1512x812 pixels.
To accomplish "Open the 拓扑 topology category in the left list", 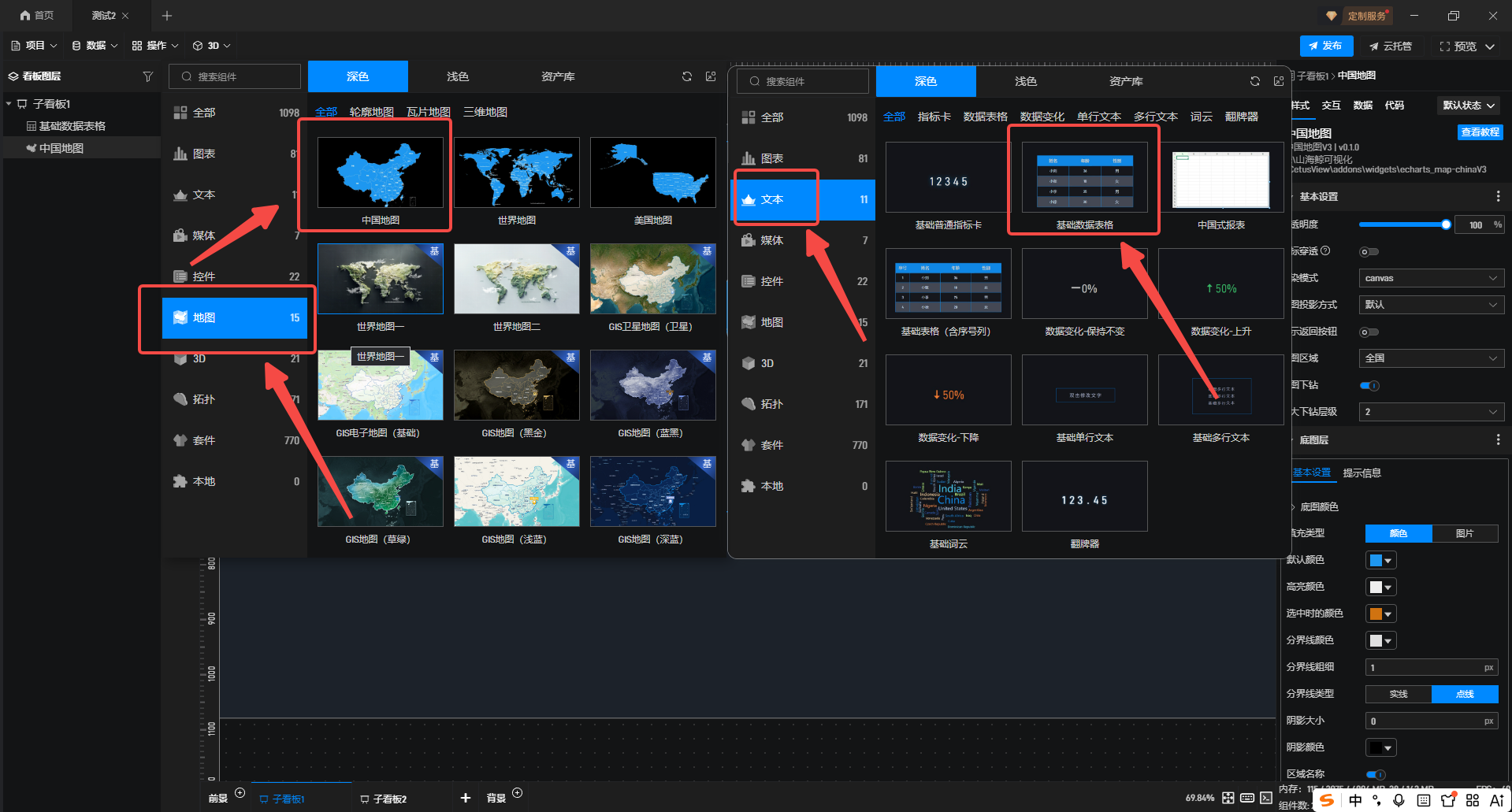I will pyautogui.click(x=203, y=399).
